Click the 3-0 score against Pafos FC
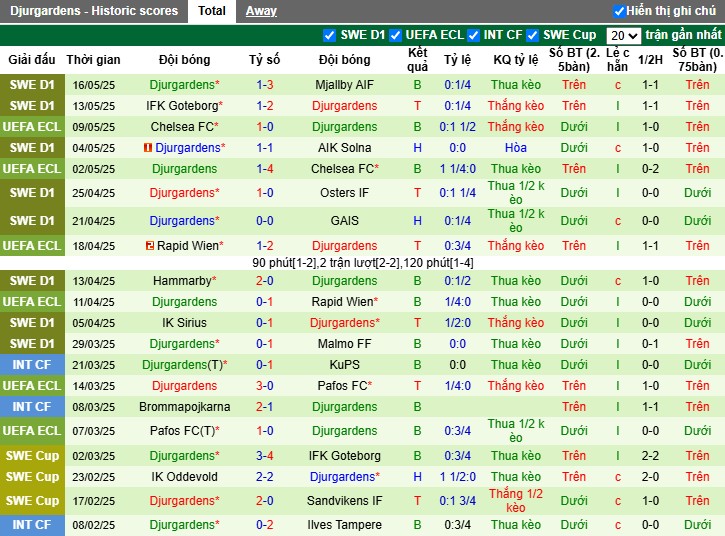Screen dimensions: 725x536 (265, 386)
